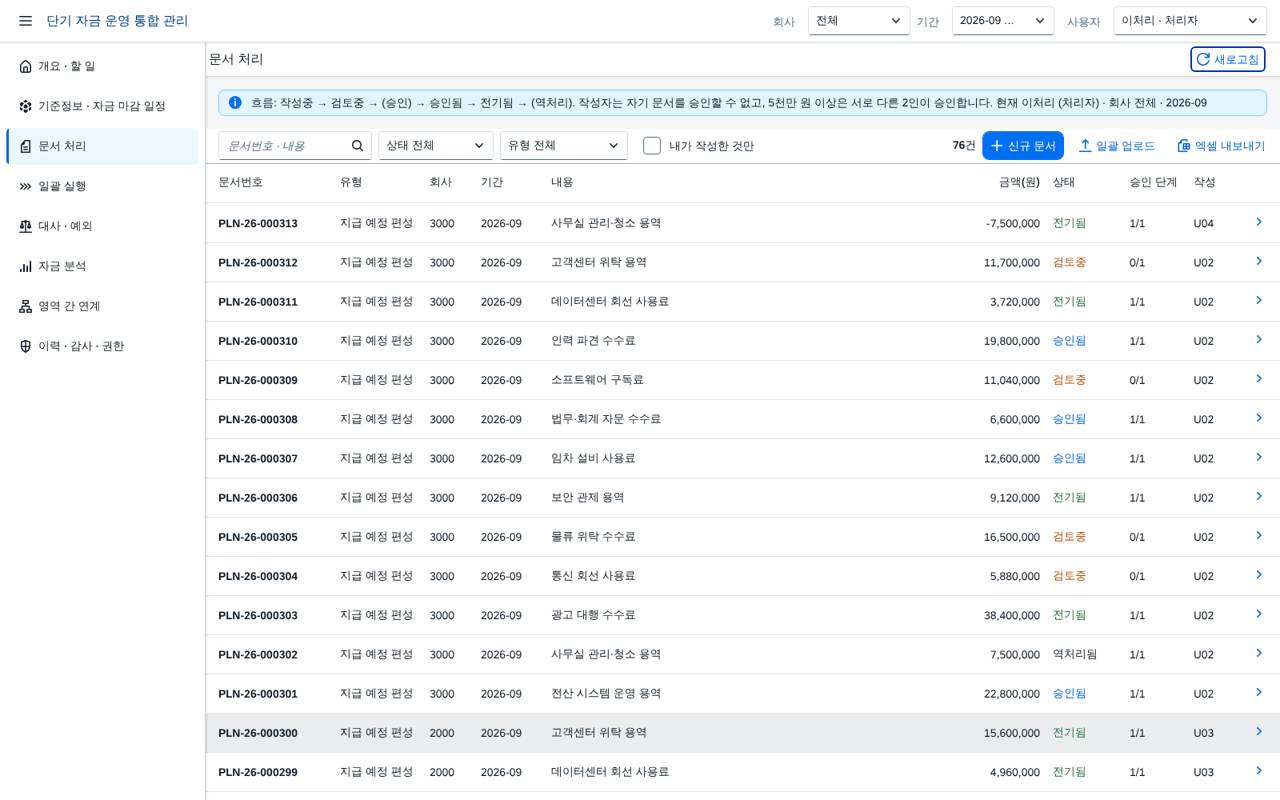Open row PLN-26-000310 detail arrow
Viewport: 1280px width, 800px height.
(1259, 340)
